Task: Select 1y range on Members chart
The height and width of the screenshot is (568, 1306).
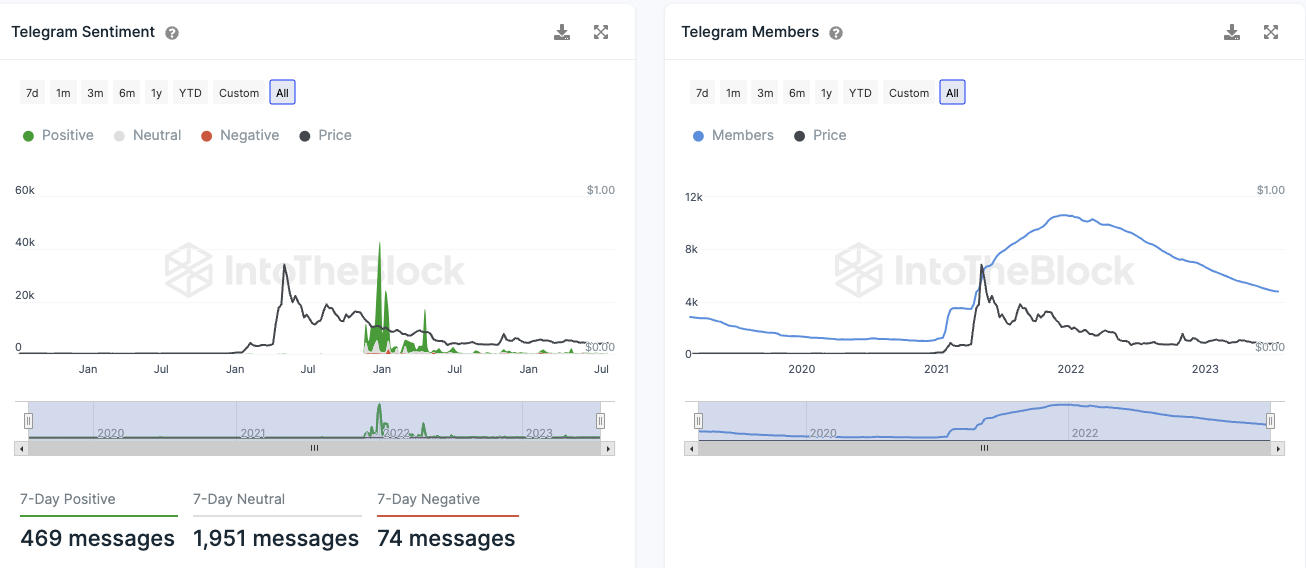Action: pos(826,93)
